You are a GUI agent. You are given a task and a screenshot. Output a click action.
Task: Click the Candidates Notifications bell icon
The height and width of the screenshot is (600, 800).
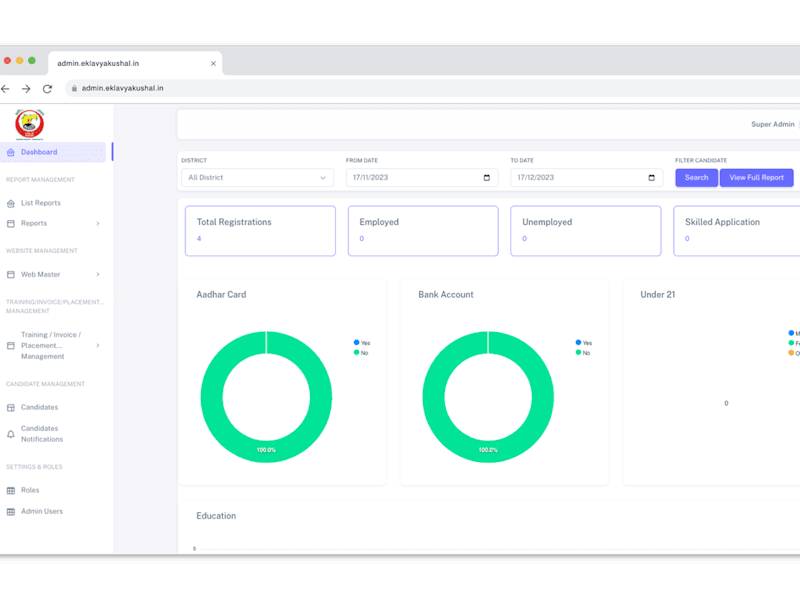11,434
